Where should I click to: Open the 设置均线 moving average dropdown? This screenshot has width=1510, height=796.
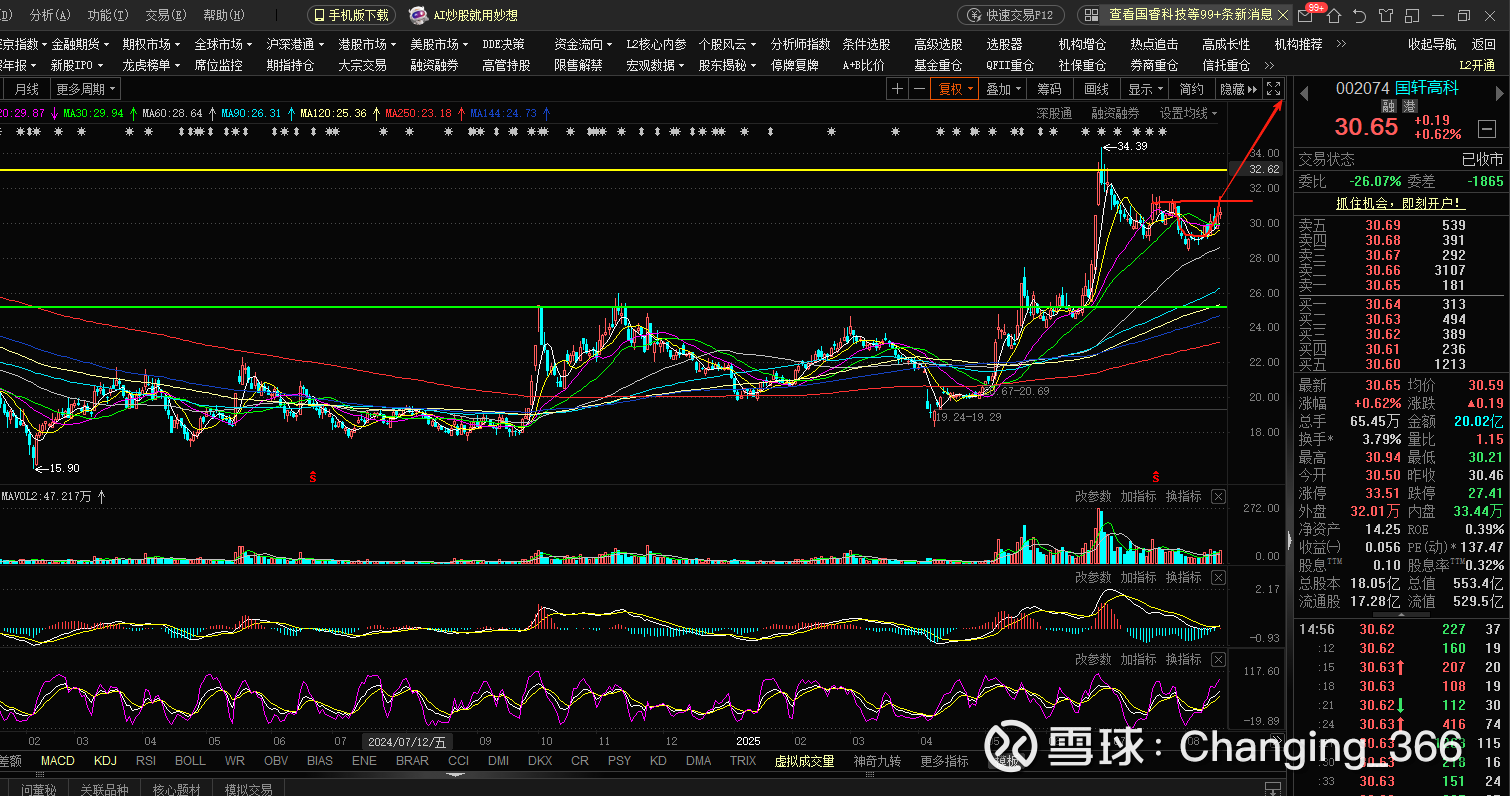tap(1189, 113)
